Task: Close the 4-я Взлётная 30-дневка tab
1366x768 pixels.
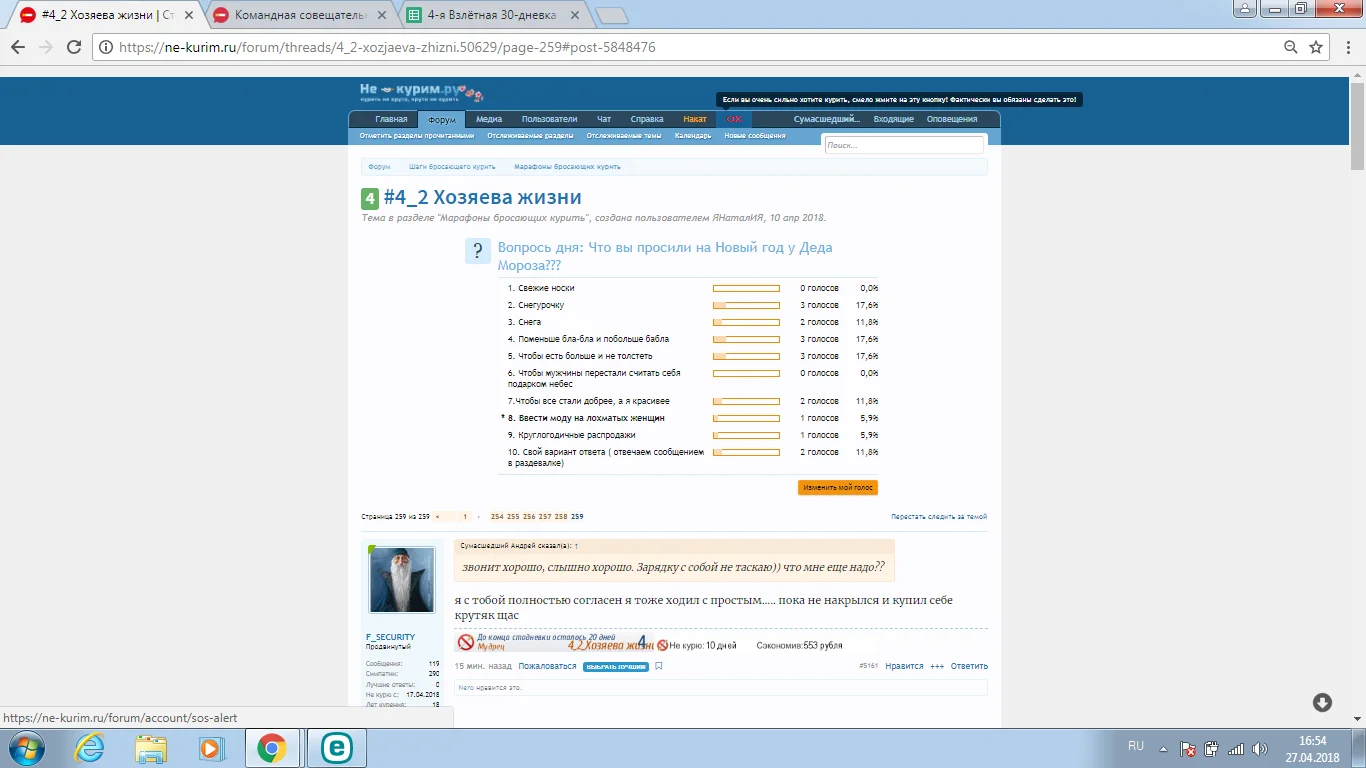Action: (x=574, y=15)
